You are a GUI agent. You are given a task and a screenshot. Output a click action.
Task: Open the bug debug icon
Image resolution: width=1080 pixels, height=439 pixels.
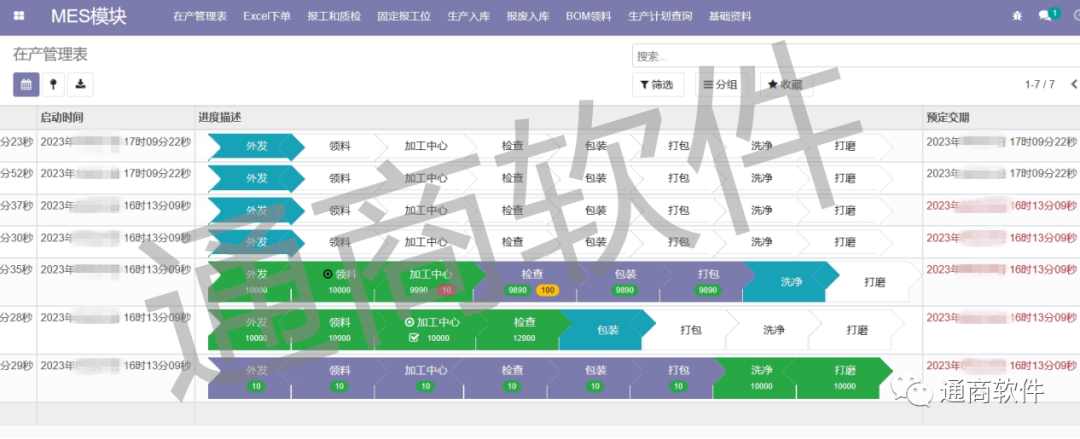pyautogui.click(x=1017, y=16)
